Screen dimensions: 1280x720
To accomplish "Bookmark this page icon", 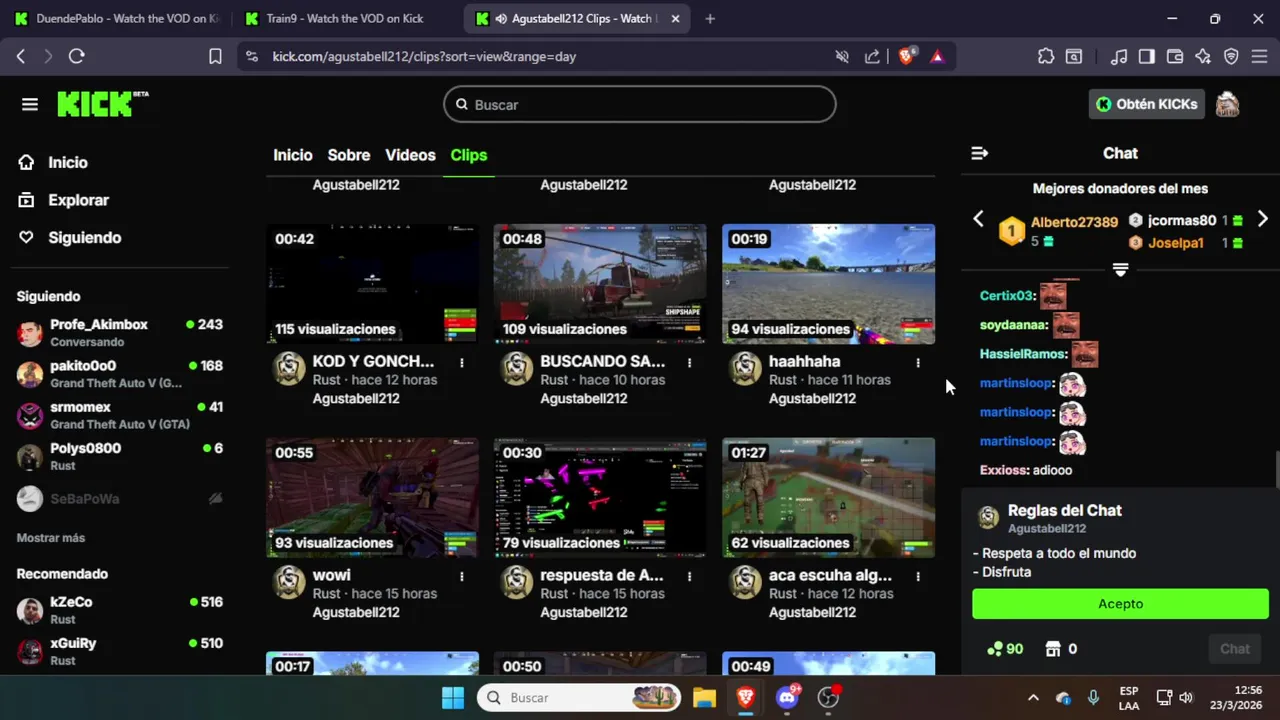I will [x=215, y=57].
